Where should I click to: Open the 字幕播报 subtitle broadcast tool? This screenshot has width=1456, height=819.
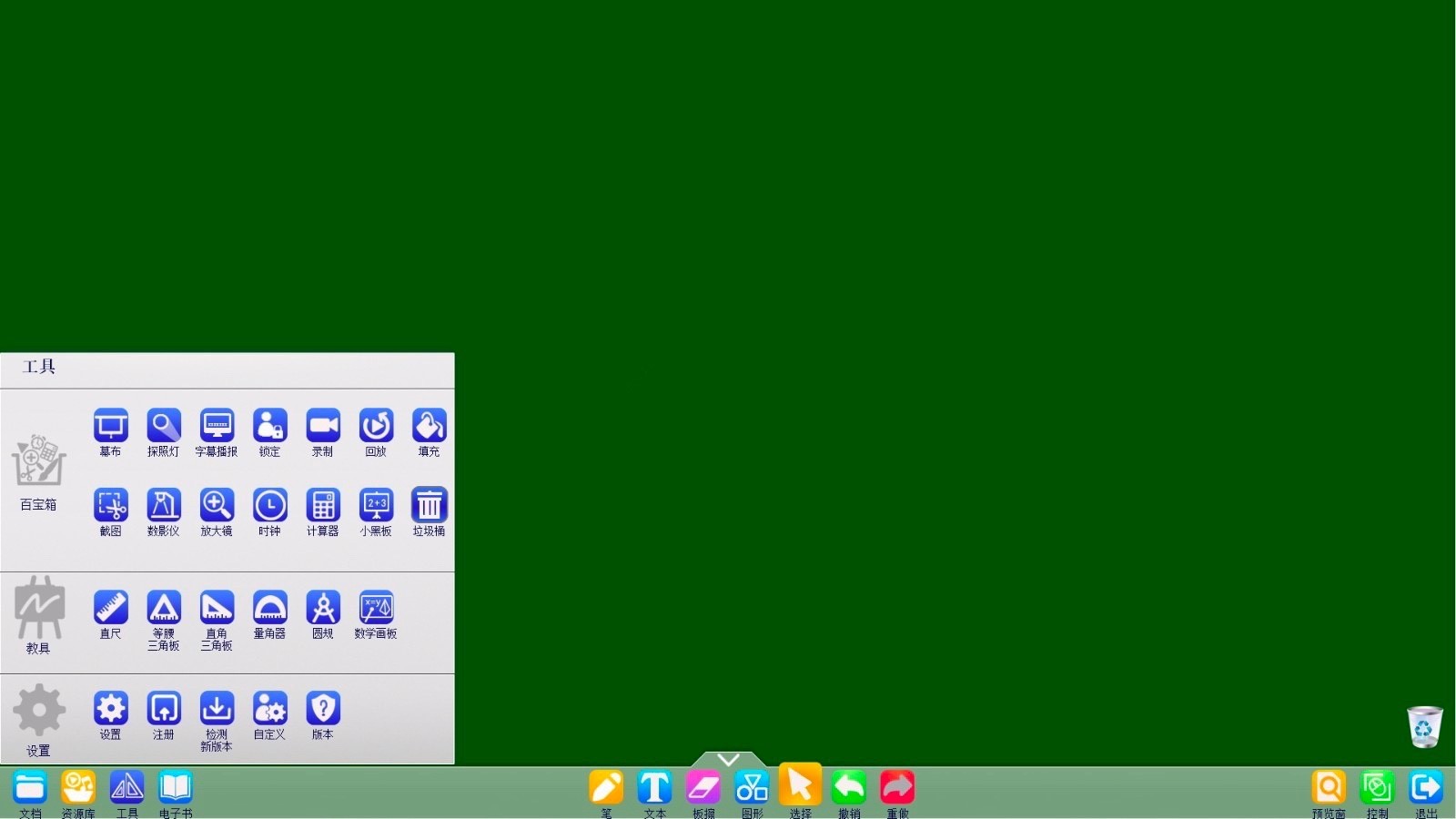(x=217, y=426)
